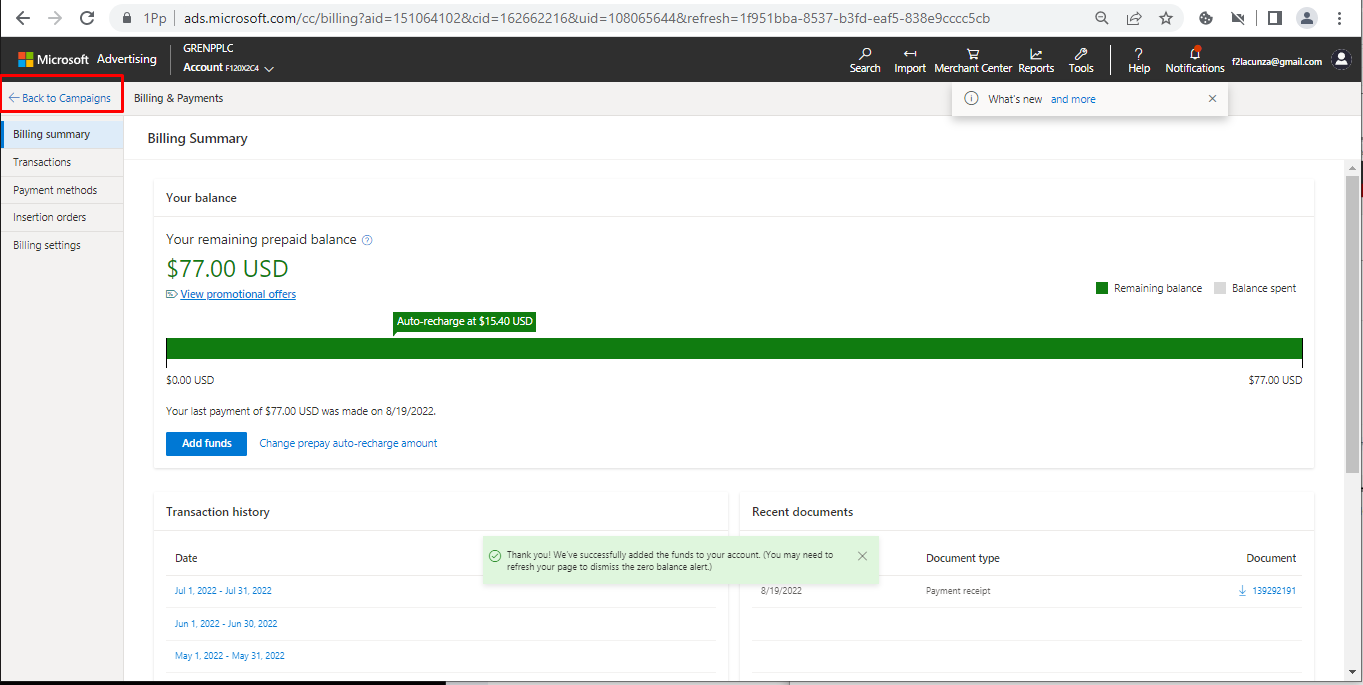Viewport: 1363px width, 685px height.
Task: Open Chrome three-dot menu
Action: point(1340,18)
